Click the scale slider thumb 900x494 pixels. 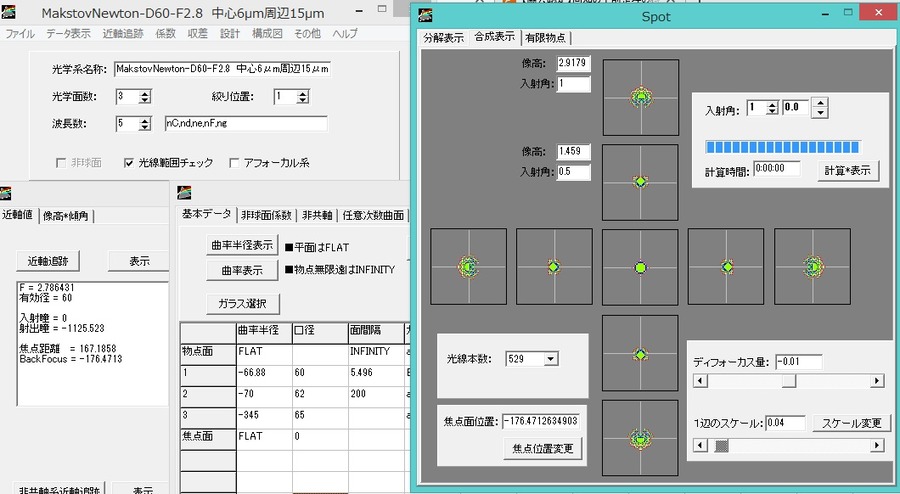click(721, 445)
